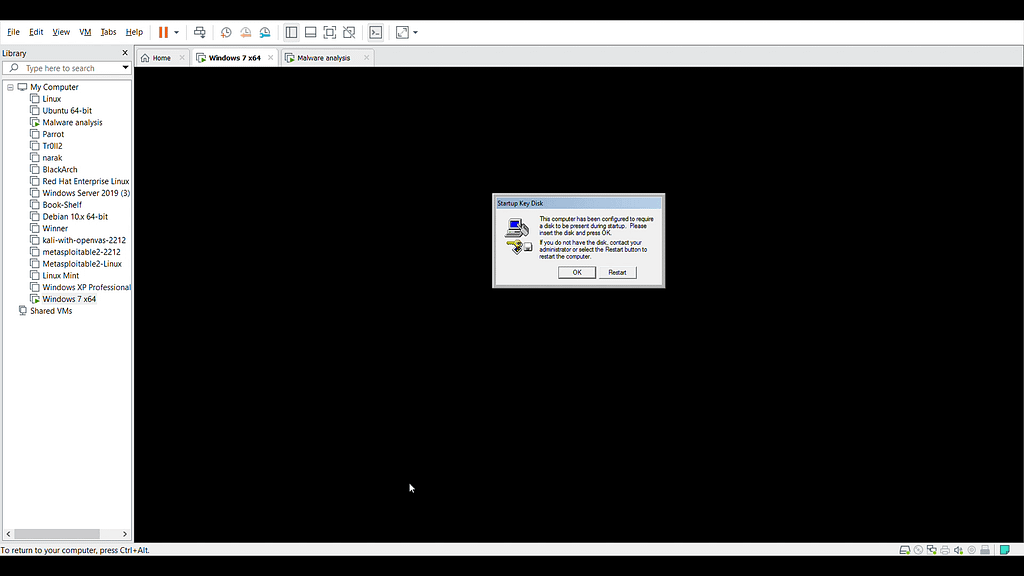Select Shared VMs in library

(x=50, y=310)
